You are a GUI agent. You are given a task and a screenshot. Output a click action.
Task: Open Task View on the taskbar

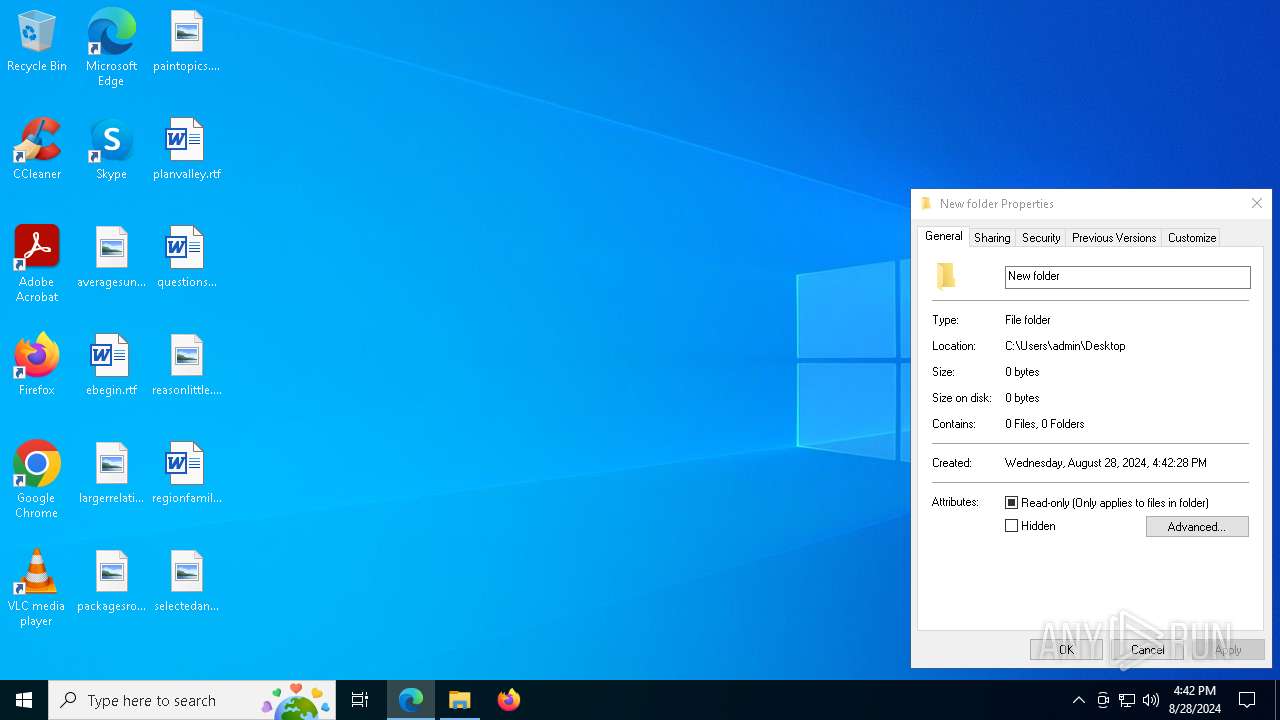point(360,700)
